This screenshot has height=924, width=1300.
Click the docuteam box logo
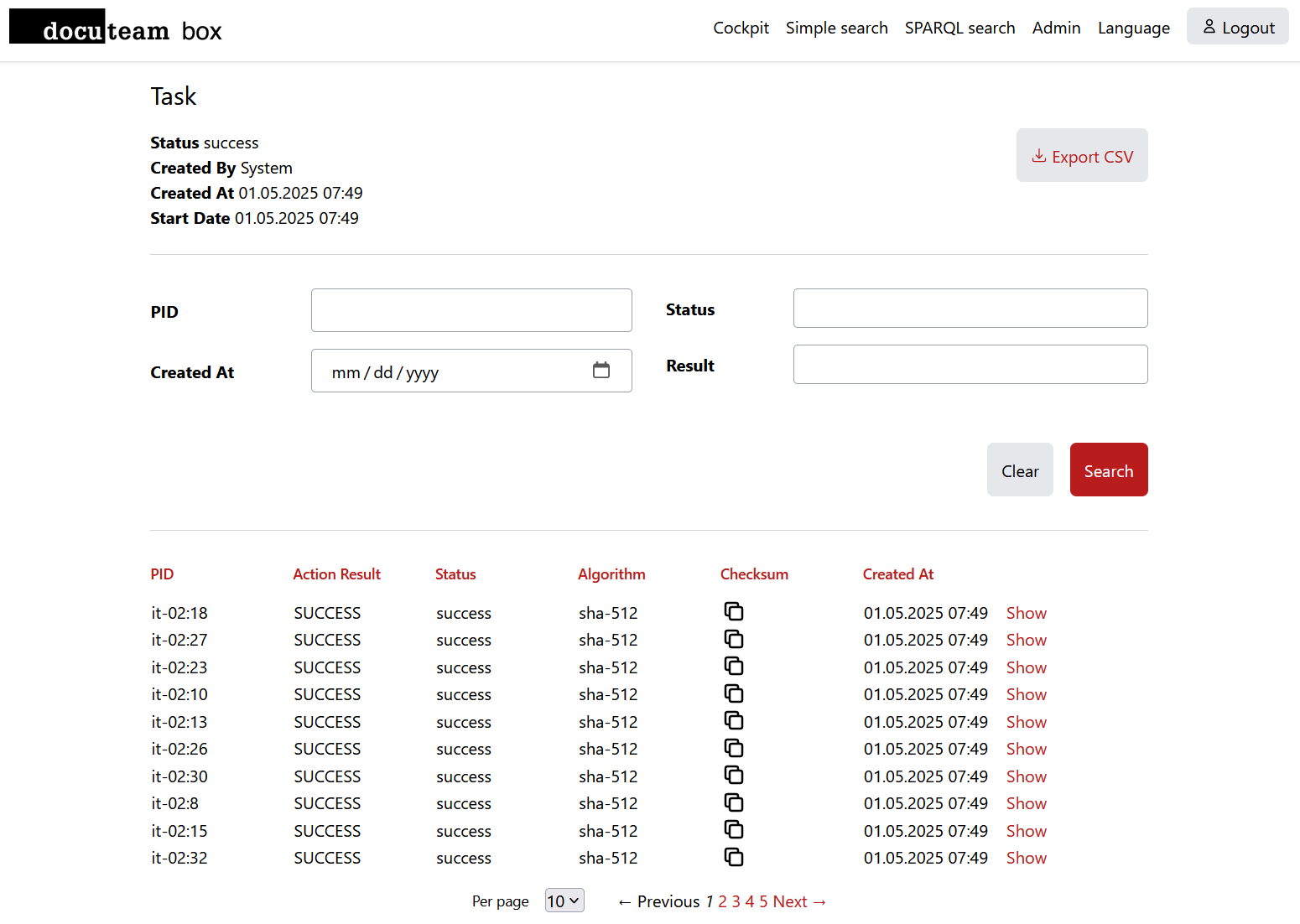116,29
